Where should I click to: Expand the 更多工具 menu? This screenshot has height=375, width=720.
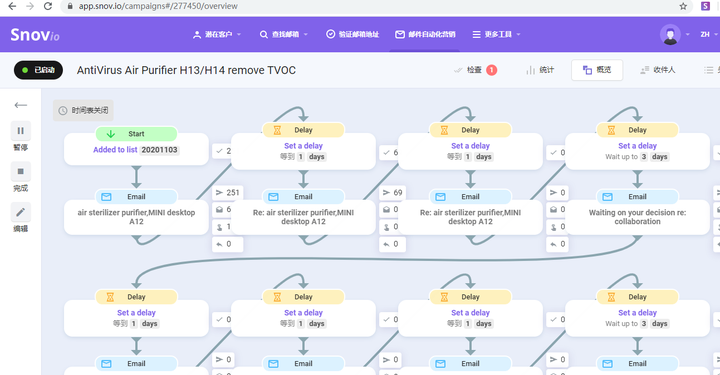(x=496, y=34)
